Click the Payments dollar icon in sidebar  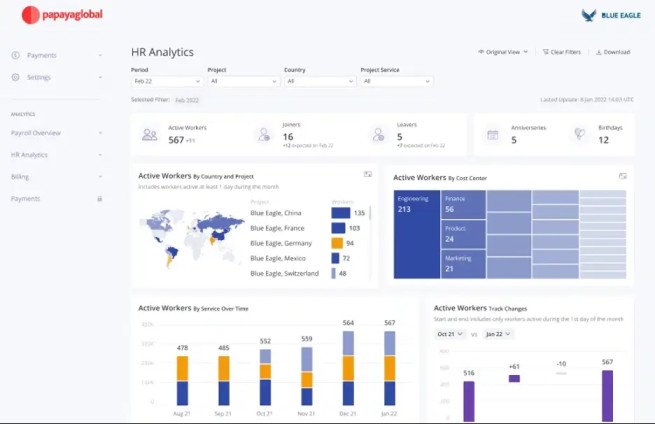pyautogui.click(x=15, y=55)
